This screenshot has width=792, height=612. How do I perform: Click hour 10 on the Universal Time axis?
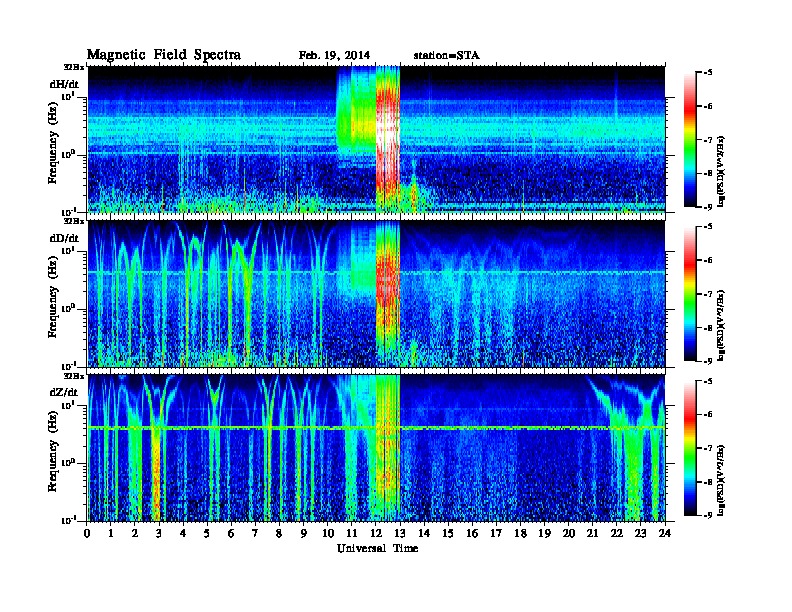click(328, 534)
